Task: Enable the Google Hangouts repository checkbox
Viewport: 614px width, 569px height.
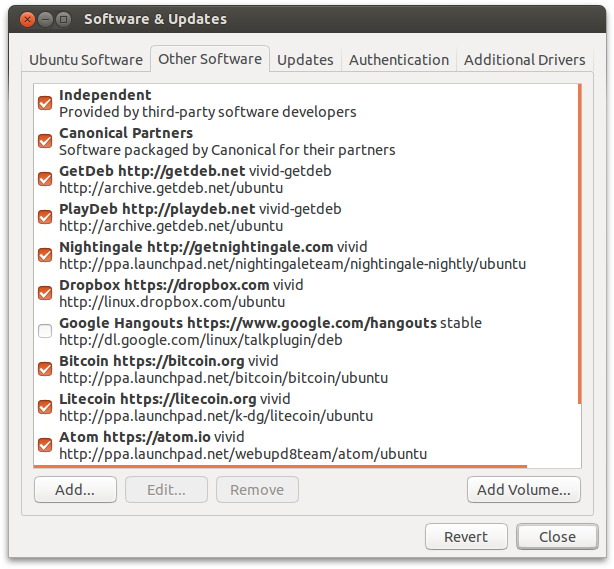Action: point(45,331)
